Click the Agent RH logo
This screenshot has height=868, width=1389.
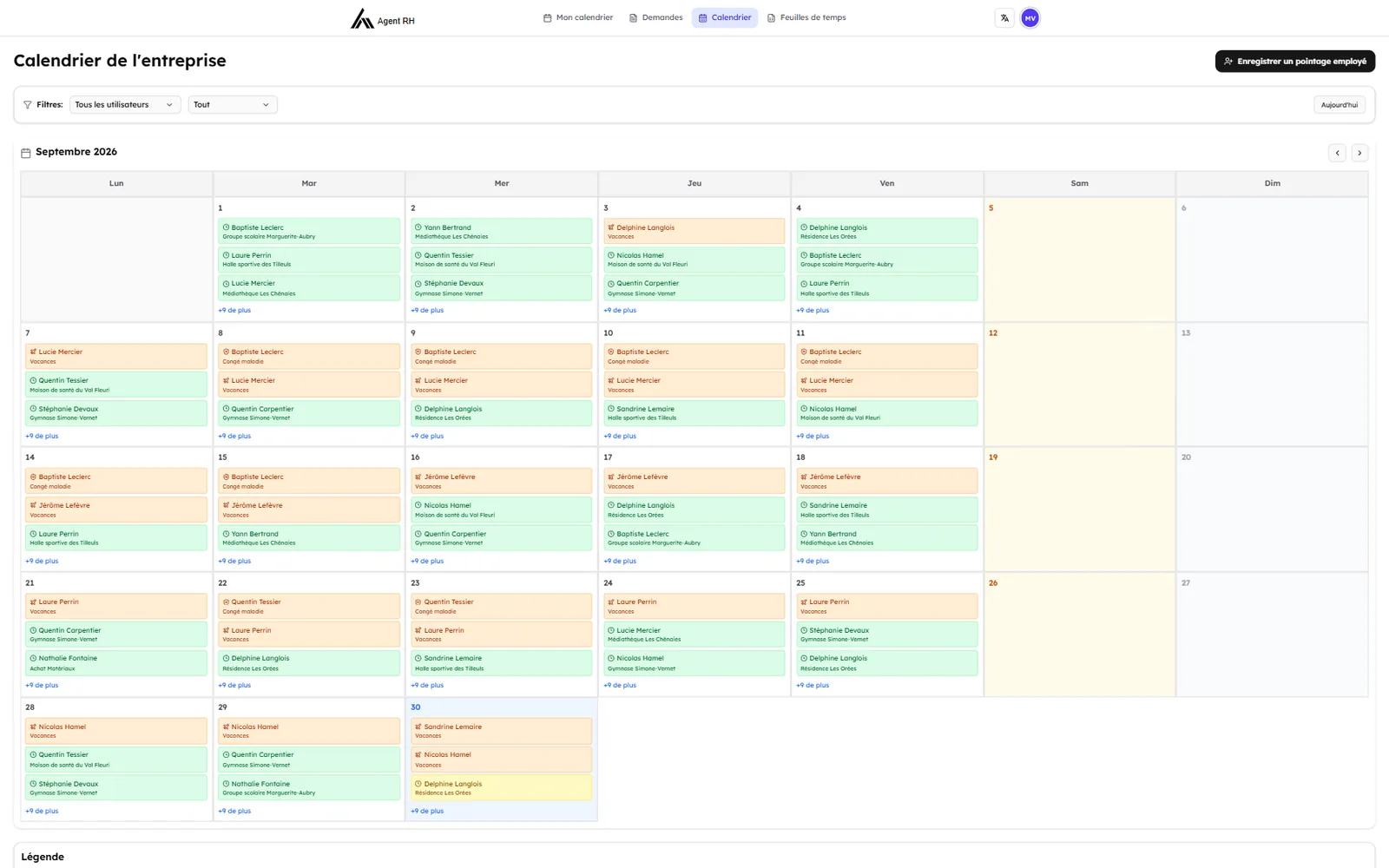(382, 18)
